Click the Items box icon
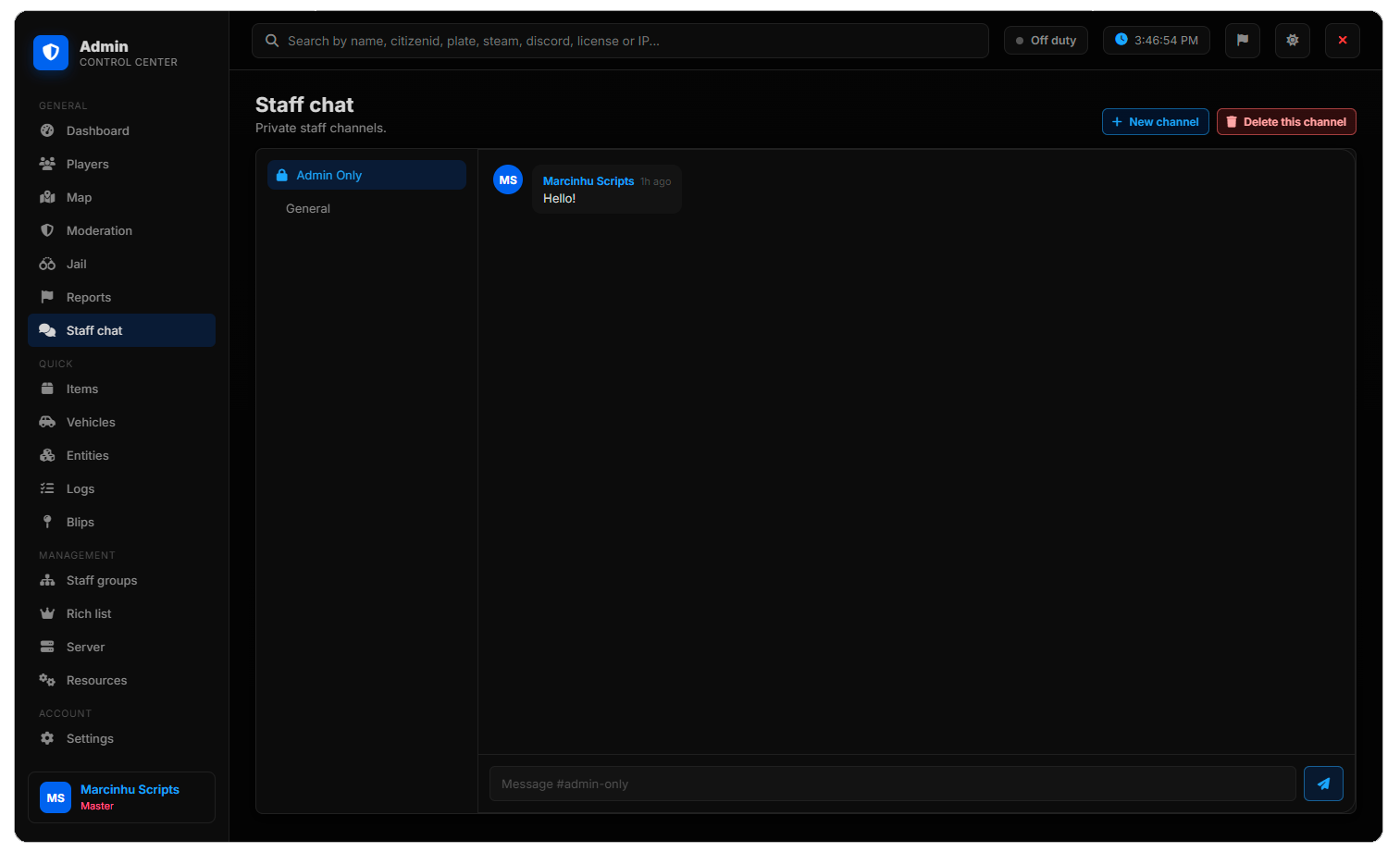Screen dimensions: 1400x852 pos(47,389)
